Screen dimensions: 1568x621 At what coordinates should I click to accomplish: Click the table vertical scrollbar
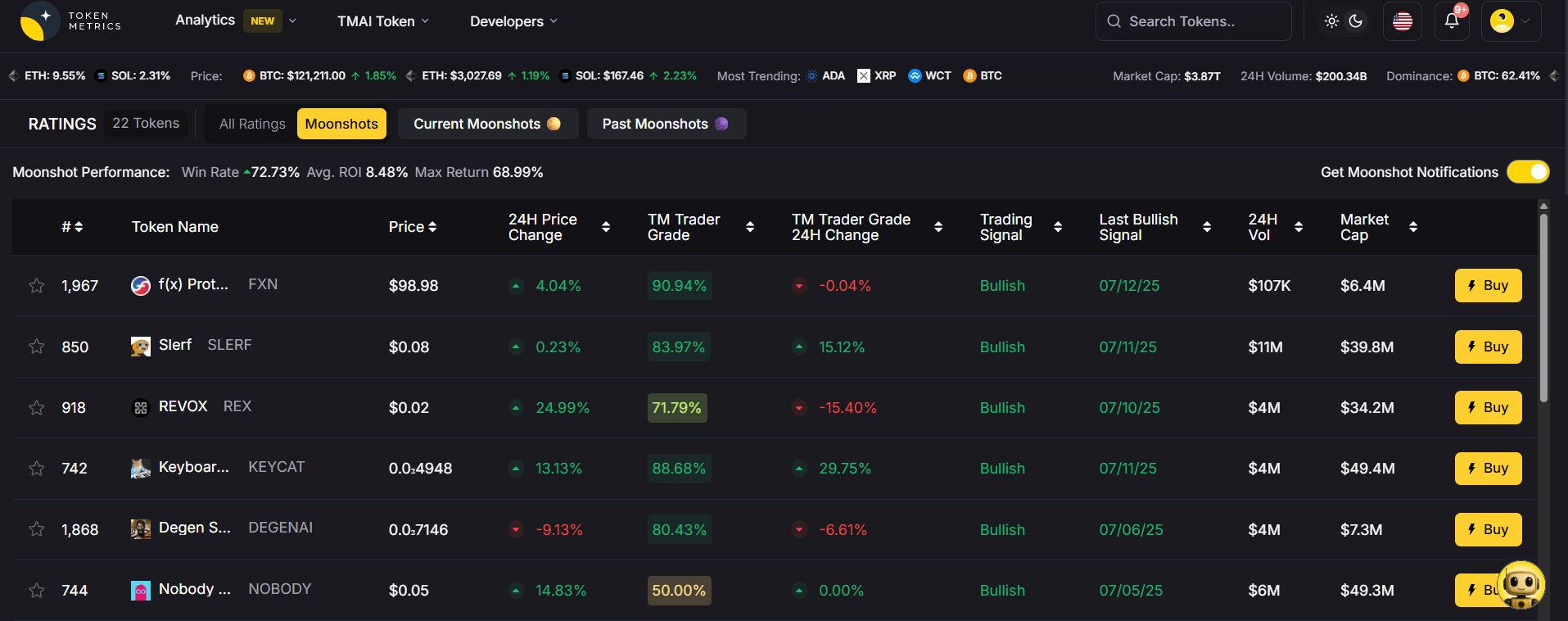click(1543, 307)
